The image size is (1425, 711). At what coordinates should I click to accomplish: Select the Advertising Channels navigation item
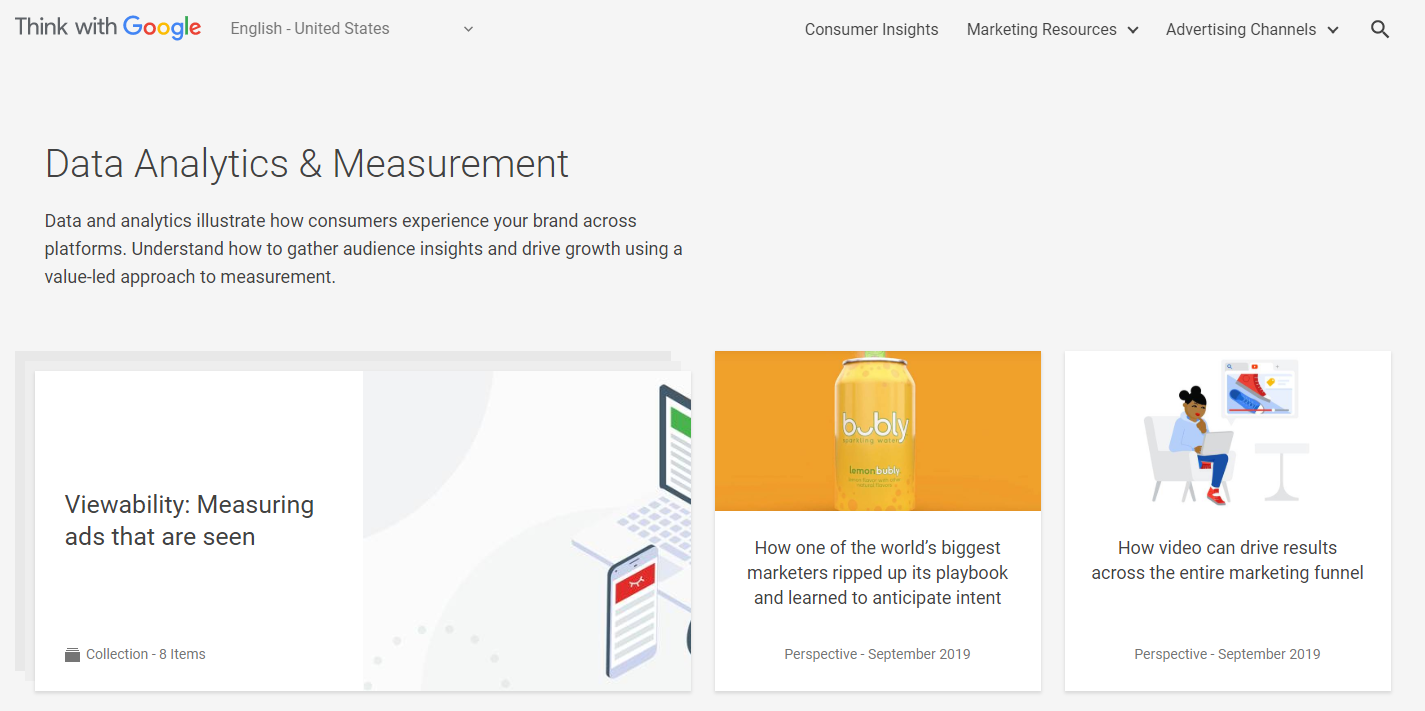click(x=1241, y=29)
